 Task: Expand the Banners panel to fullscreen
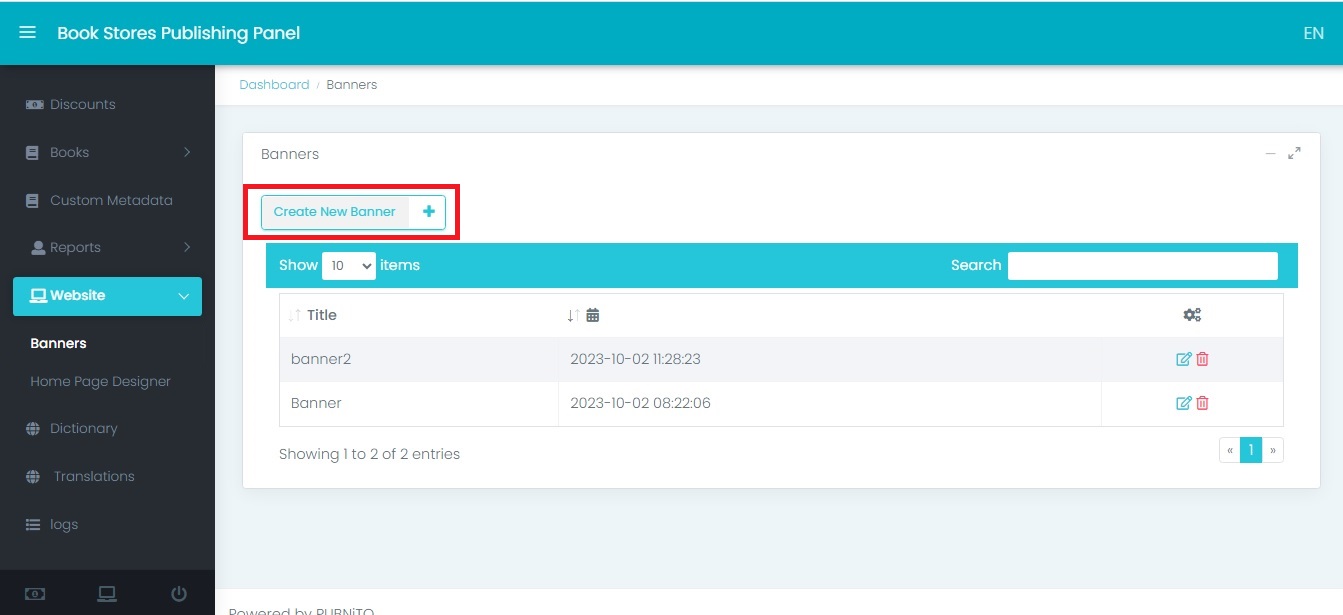pos(1294,154)
